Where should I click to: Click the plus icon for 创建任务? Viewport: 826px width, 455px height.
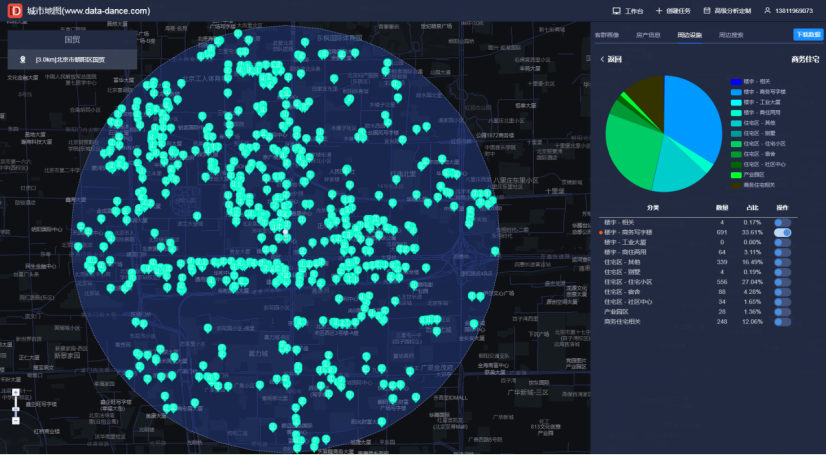[x=659, y=11]
